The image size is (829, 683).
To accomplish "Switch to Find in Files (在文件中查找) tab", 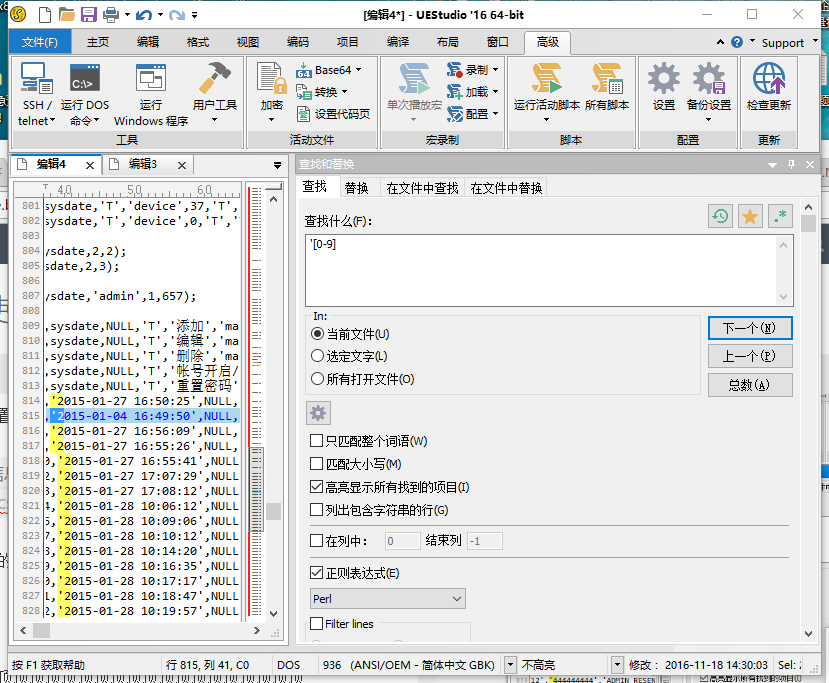I will [422, 188].
